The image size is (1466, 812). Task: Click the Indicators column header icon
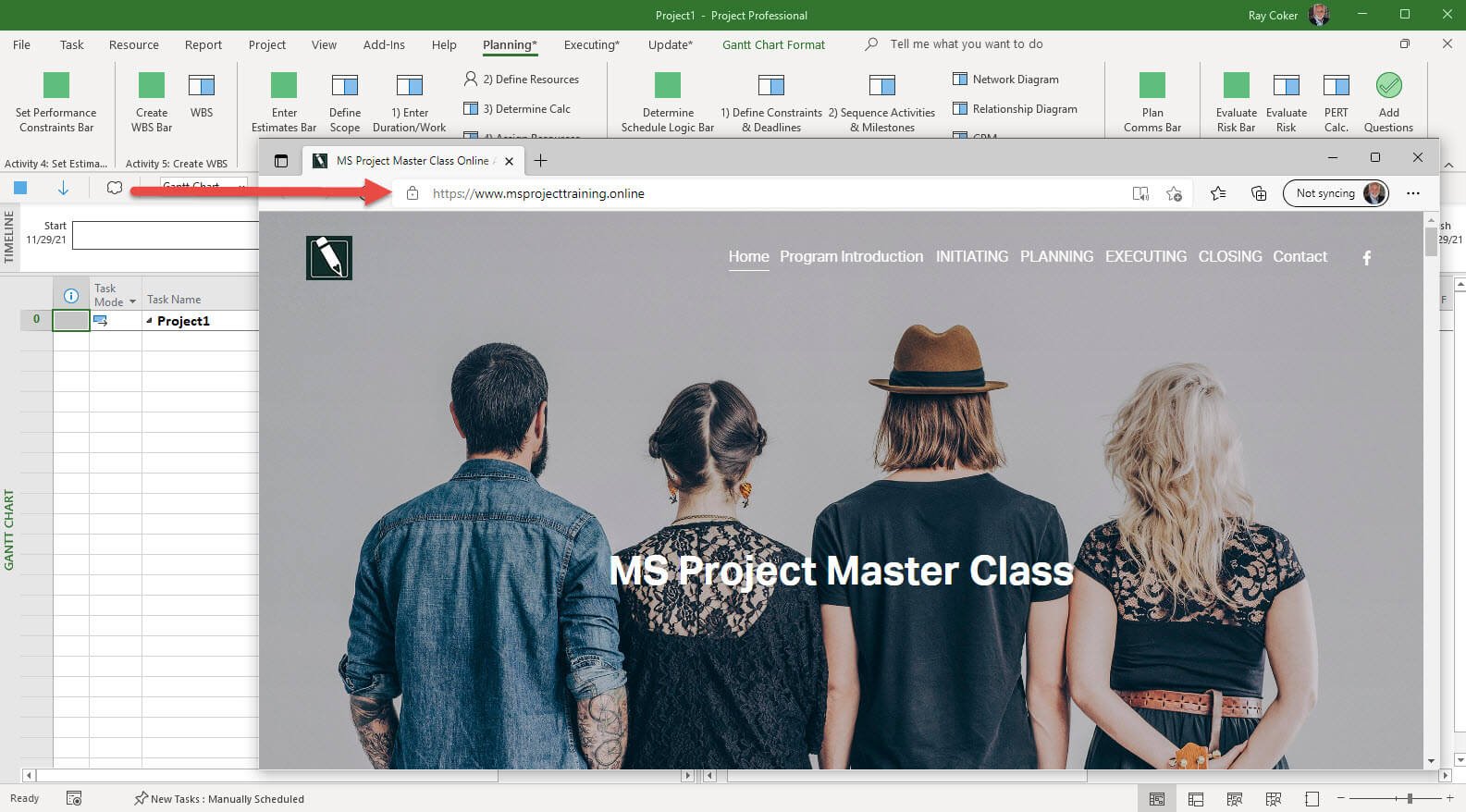tap(70, 296)
